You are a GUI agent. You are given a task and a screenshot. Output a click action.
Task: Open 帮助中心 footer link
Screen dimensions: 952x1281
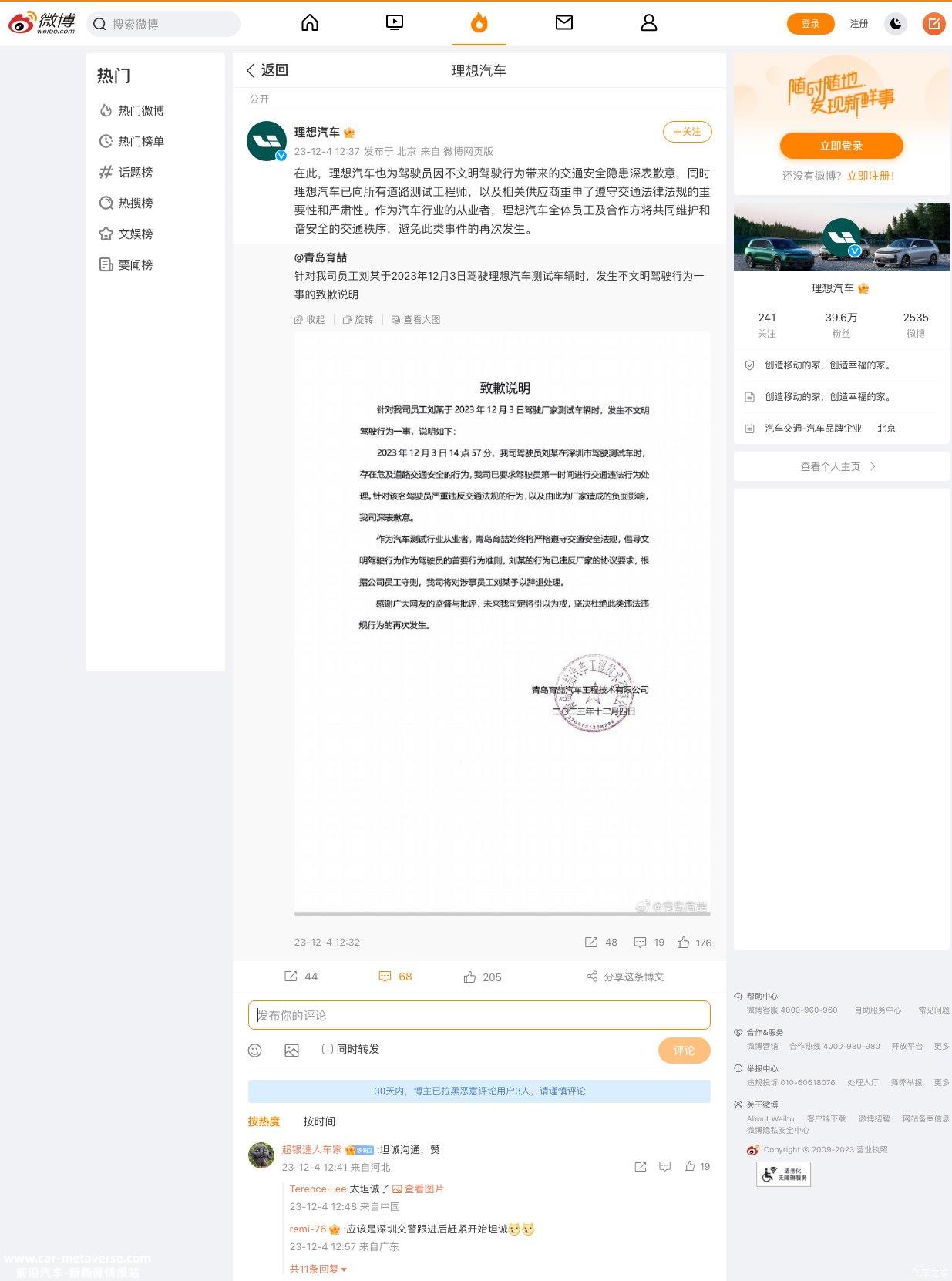point(762,996)
